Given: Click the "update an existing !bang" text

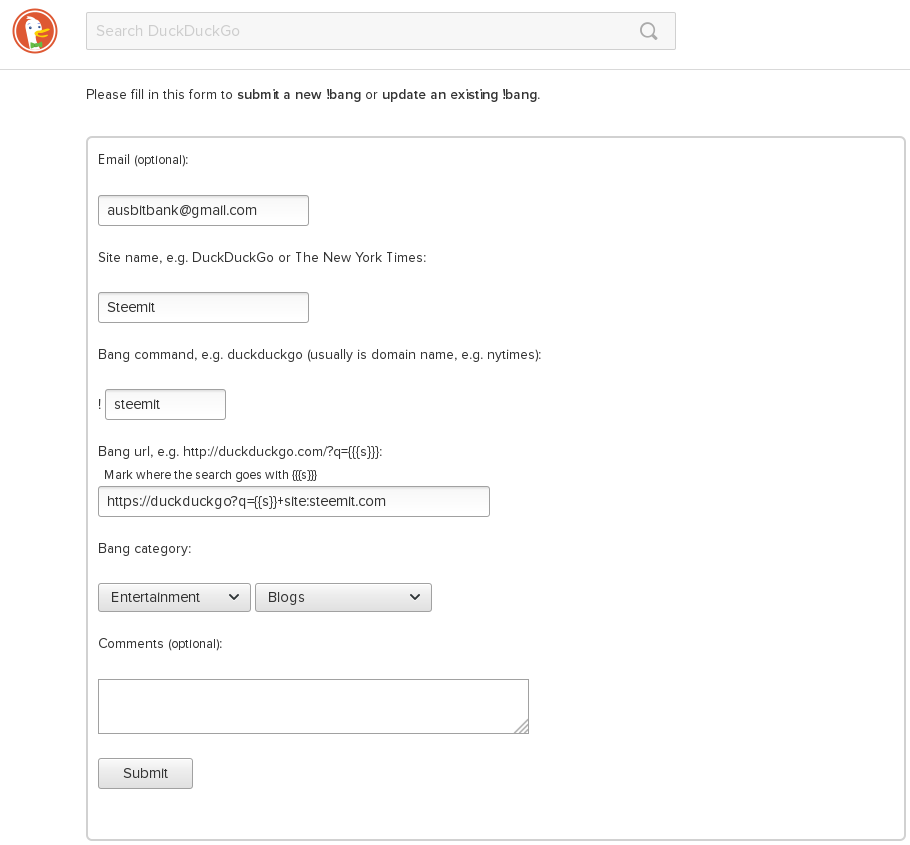Looking at the screenshot, I should [x=460, y=95].
